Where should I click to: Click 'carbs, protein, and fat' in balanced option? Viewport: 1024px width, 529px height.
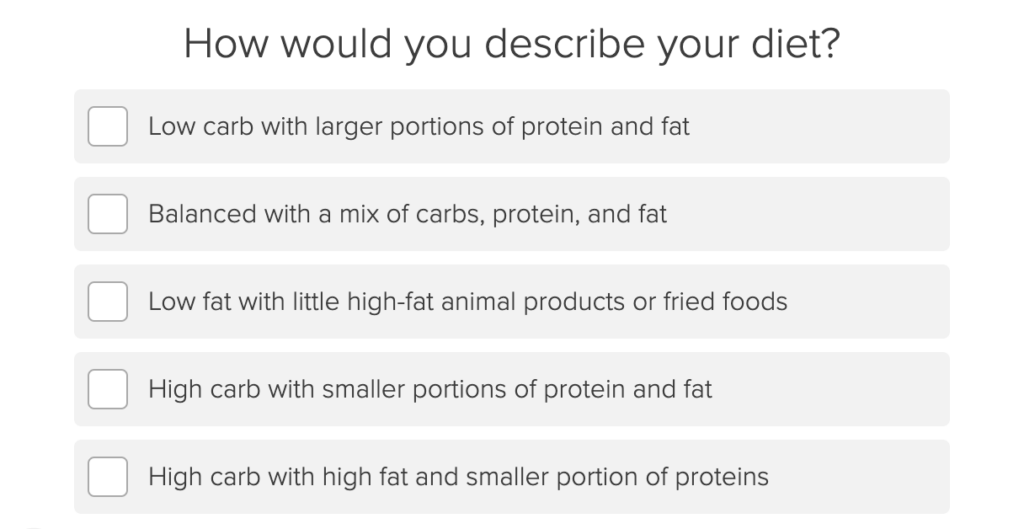click(541, 214)
